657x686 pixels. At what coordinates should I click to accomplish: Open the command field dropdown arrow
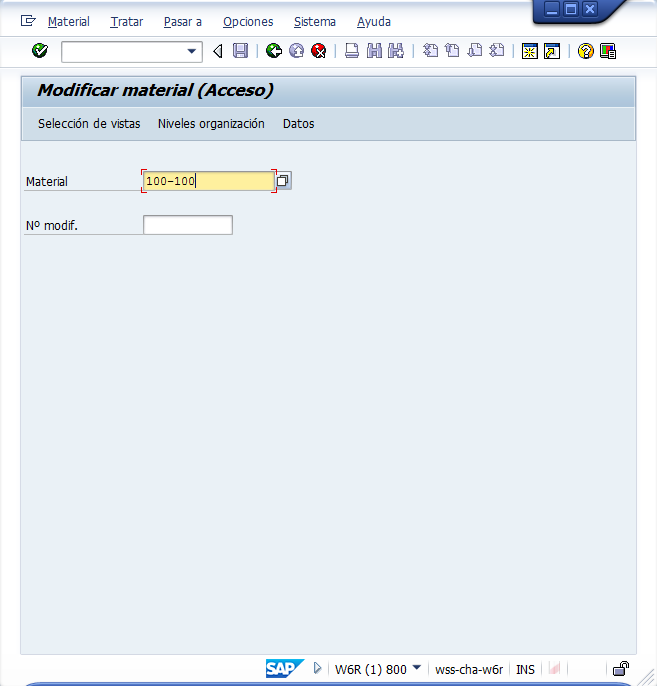point(191,52)
